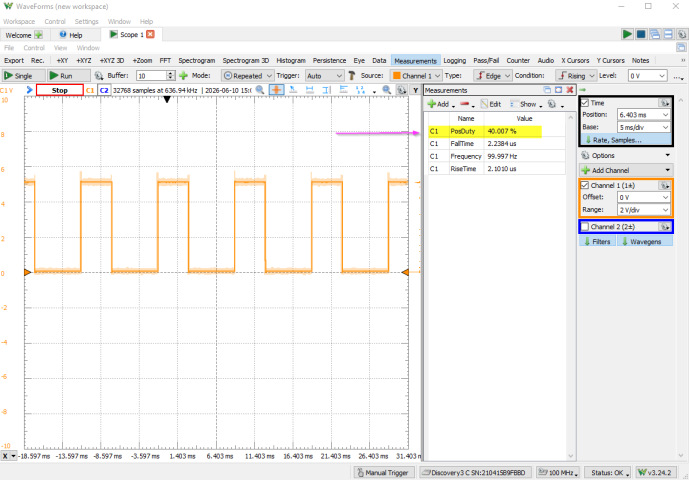
Task: Click the green plus add-buffer icon beside Mode
Action: (x=183, y=76)
